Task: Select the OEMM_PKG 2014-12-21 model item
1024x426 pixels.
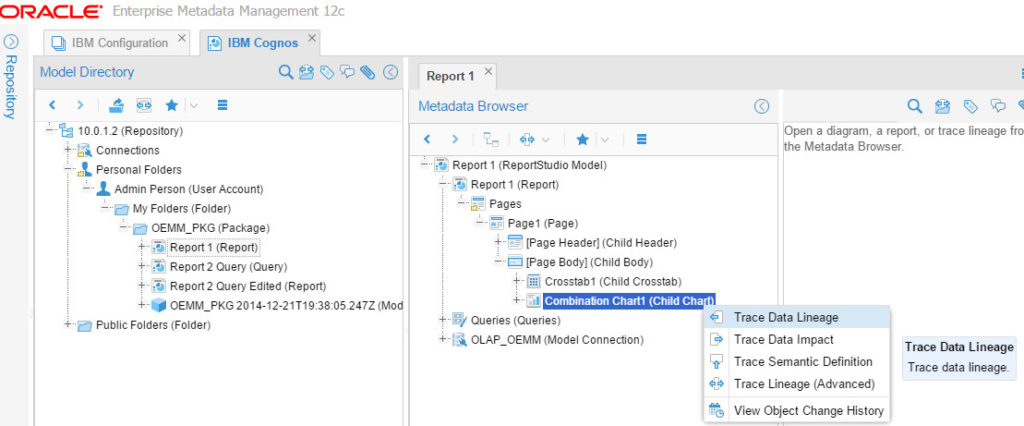Action: [286, 305]
